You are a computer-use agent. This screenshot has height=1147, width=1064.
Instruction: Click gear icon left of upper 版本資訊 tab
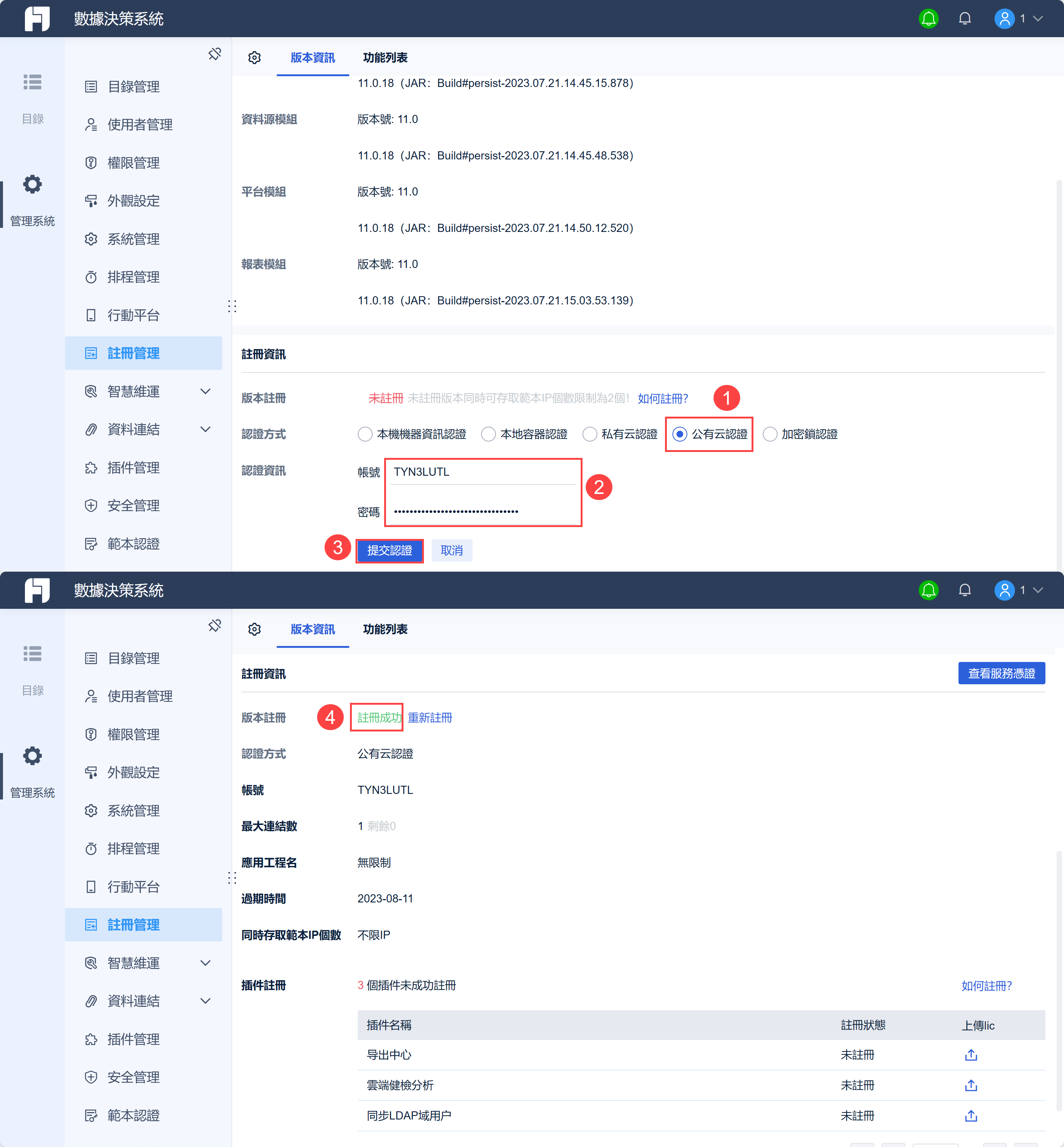coord(254,58)
